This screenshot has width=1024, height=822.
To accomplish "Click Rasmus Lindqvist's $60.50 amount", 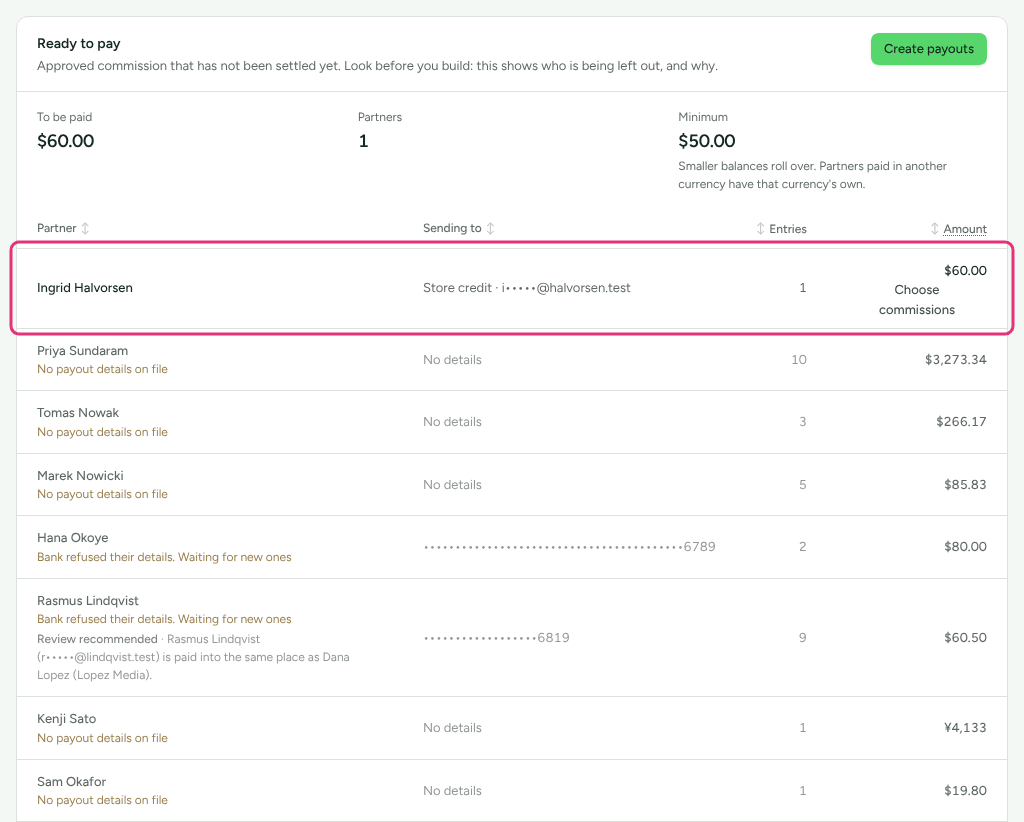I will pos(965,638).
